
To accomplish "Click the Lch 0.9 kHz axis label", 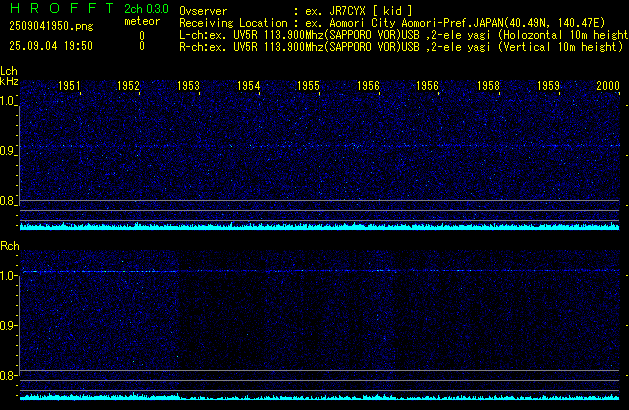I will 7,151.
